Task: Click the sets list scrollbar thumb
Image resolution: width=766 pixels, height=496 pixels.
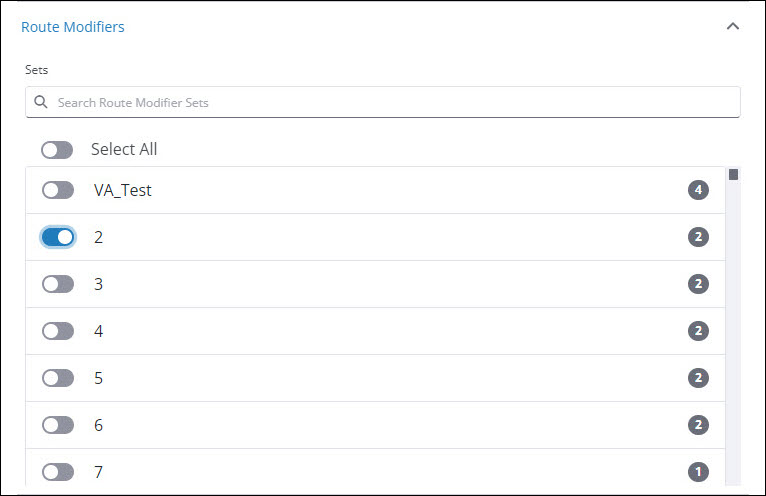Action: point(733,175)
